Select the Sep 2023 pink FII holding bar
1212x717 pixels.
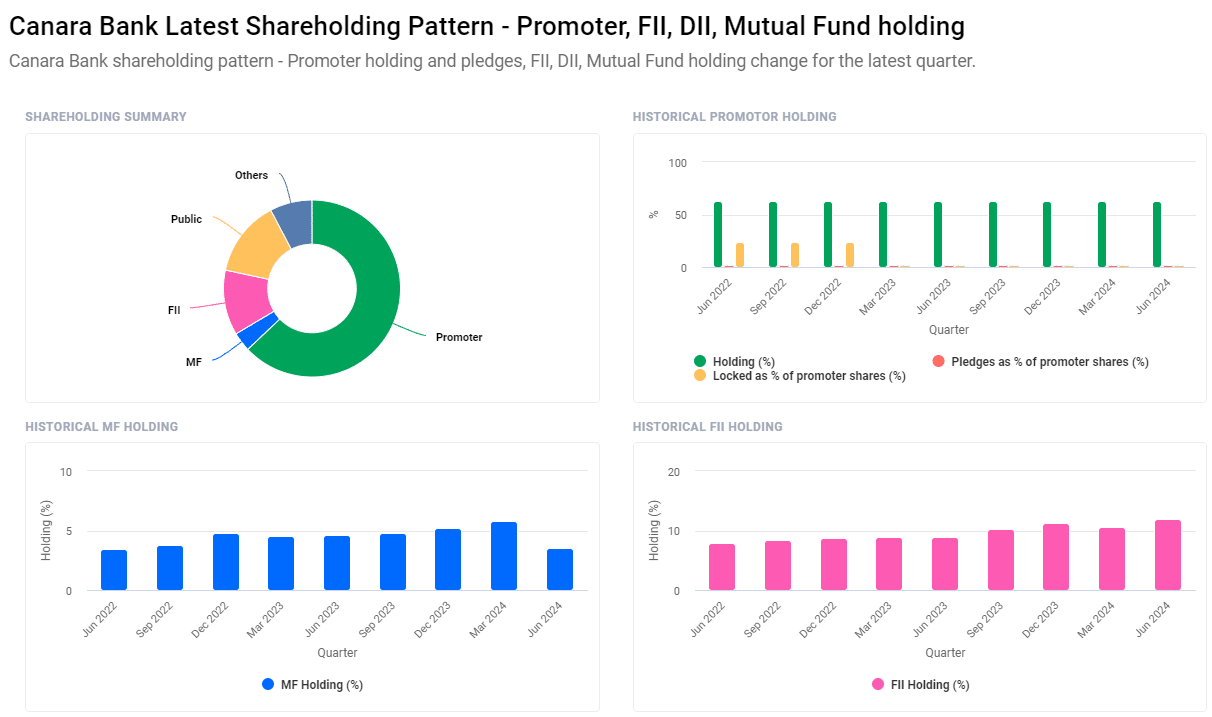click(1001, 560)
